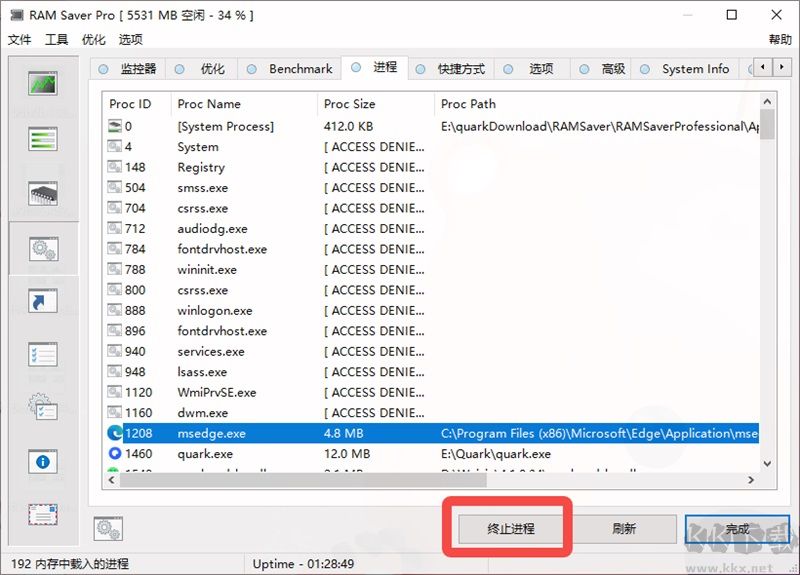The image size is (800, 575).
Task: Open the blue info sidebar icon
Action: [x=43, y=462]
